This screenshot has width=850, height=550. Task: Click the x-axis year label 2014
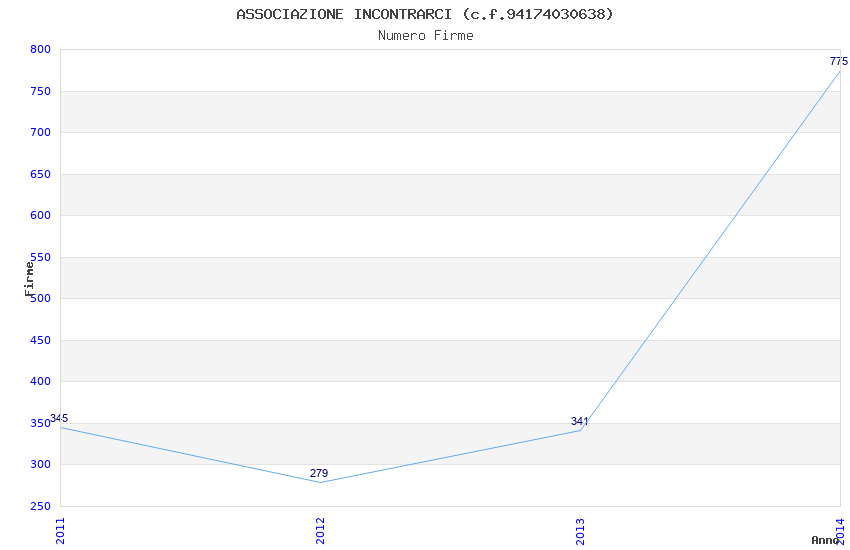pyautogui.click(x=840, y=530)
